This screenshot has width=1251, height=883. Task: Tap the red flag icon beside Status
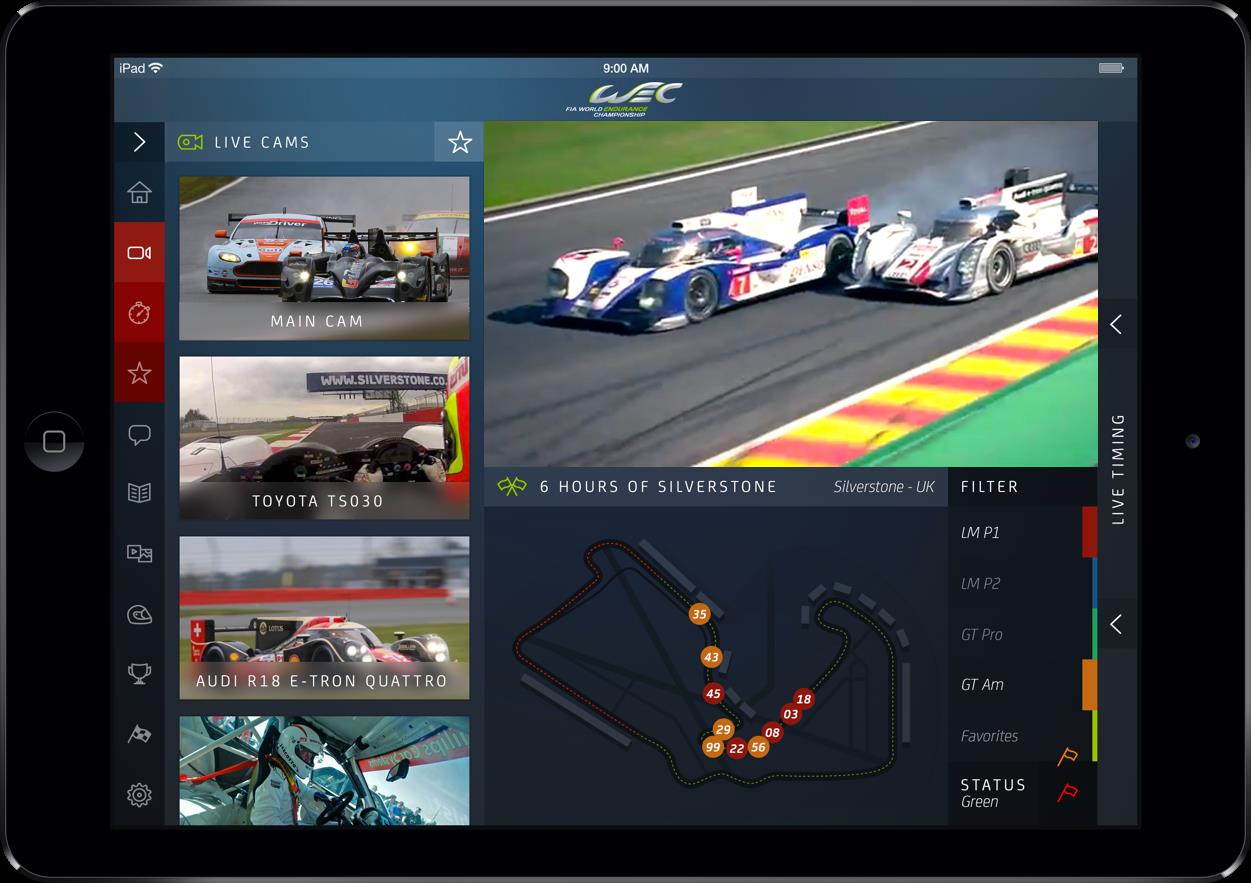pos(1067,793)
